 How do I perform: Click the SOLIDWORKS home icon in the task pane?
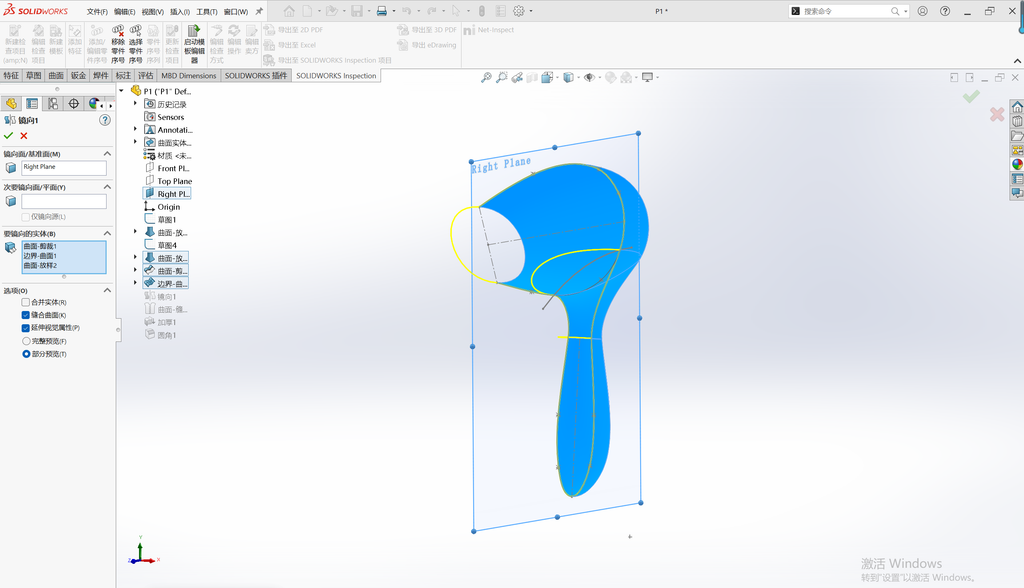pyautogui.click(x=1017, y=106)
